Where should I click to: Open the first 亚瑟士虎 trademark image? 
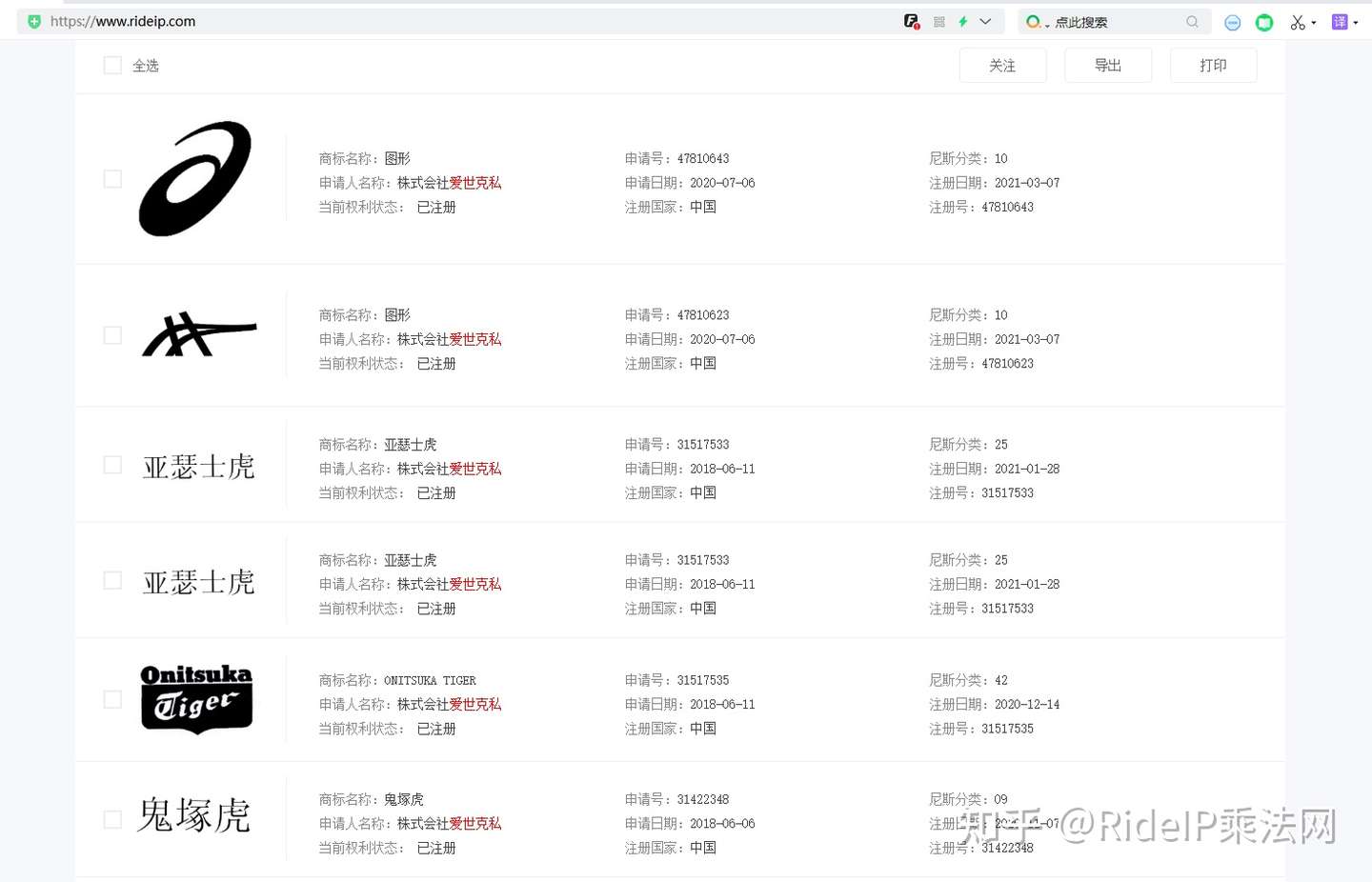pyautogui.click(x=199, y=467)
